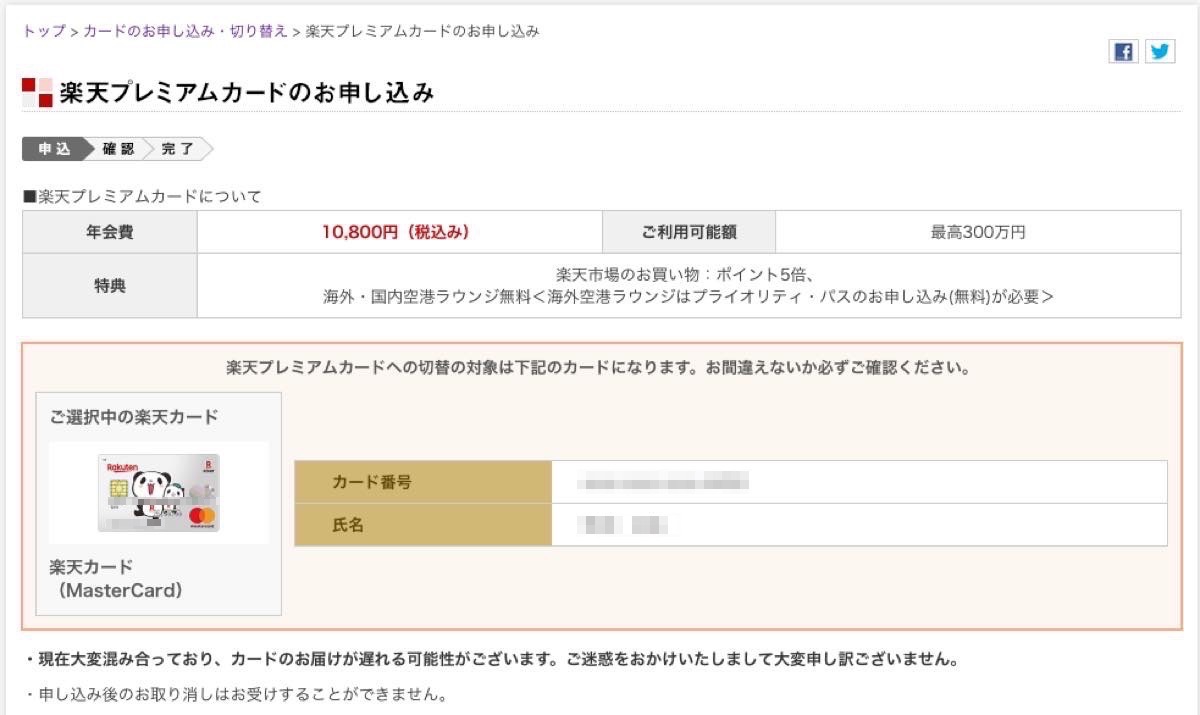
Task: Select the 完了 step indicator
Action: point(178,149)
